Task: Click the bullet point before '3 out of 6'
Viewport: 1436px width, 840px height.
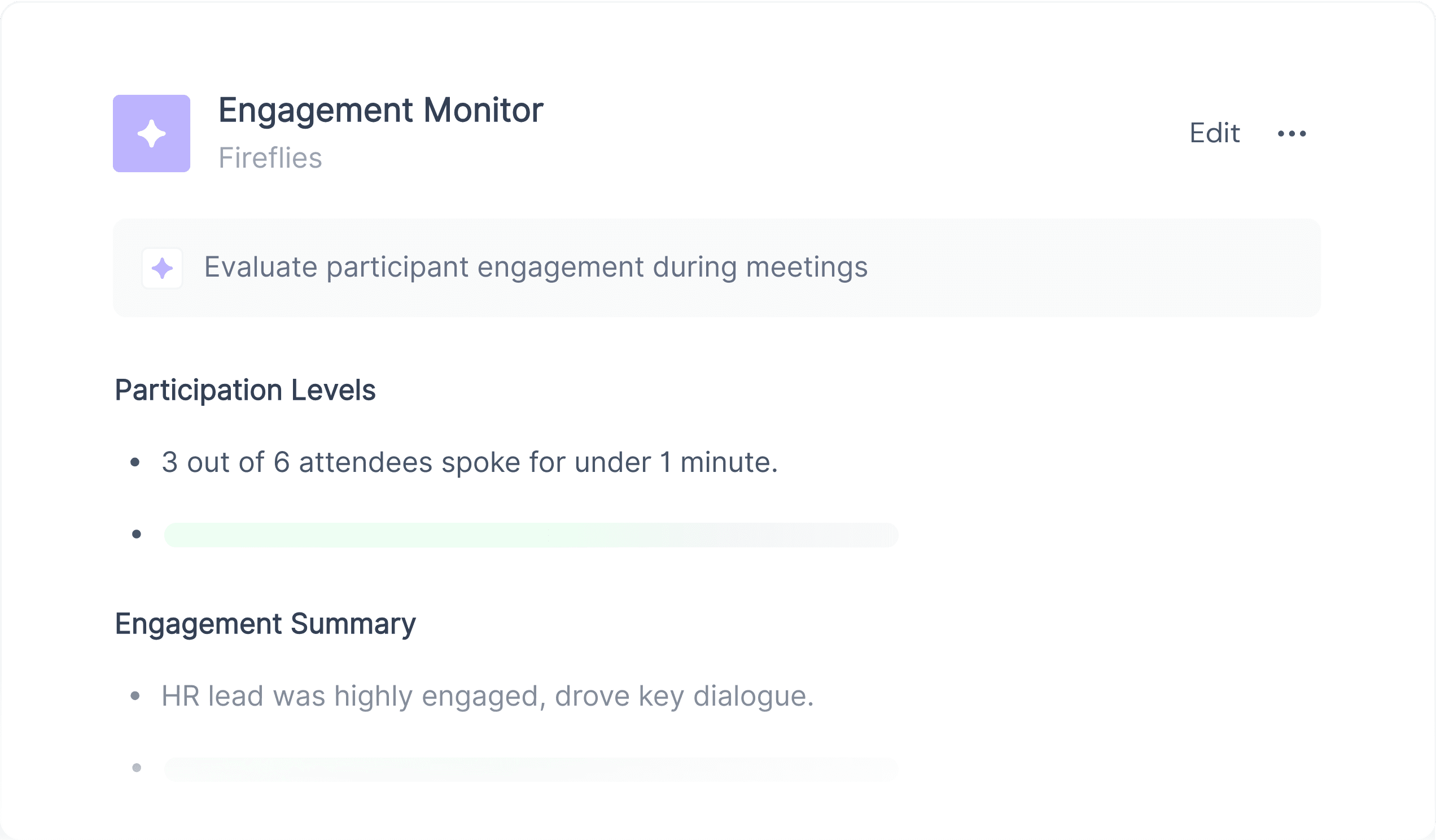Action: [135, 462]
